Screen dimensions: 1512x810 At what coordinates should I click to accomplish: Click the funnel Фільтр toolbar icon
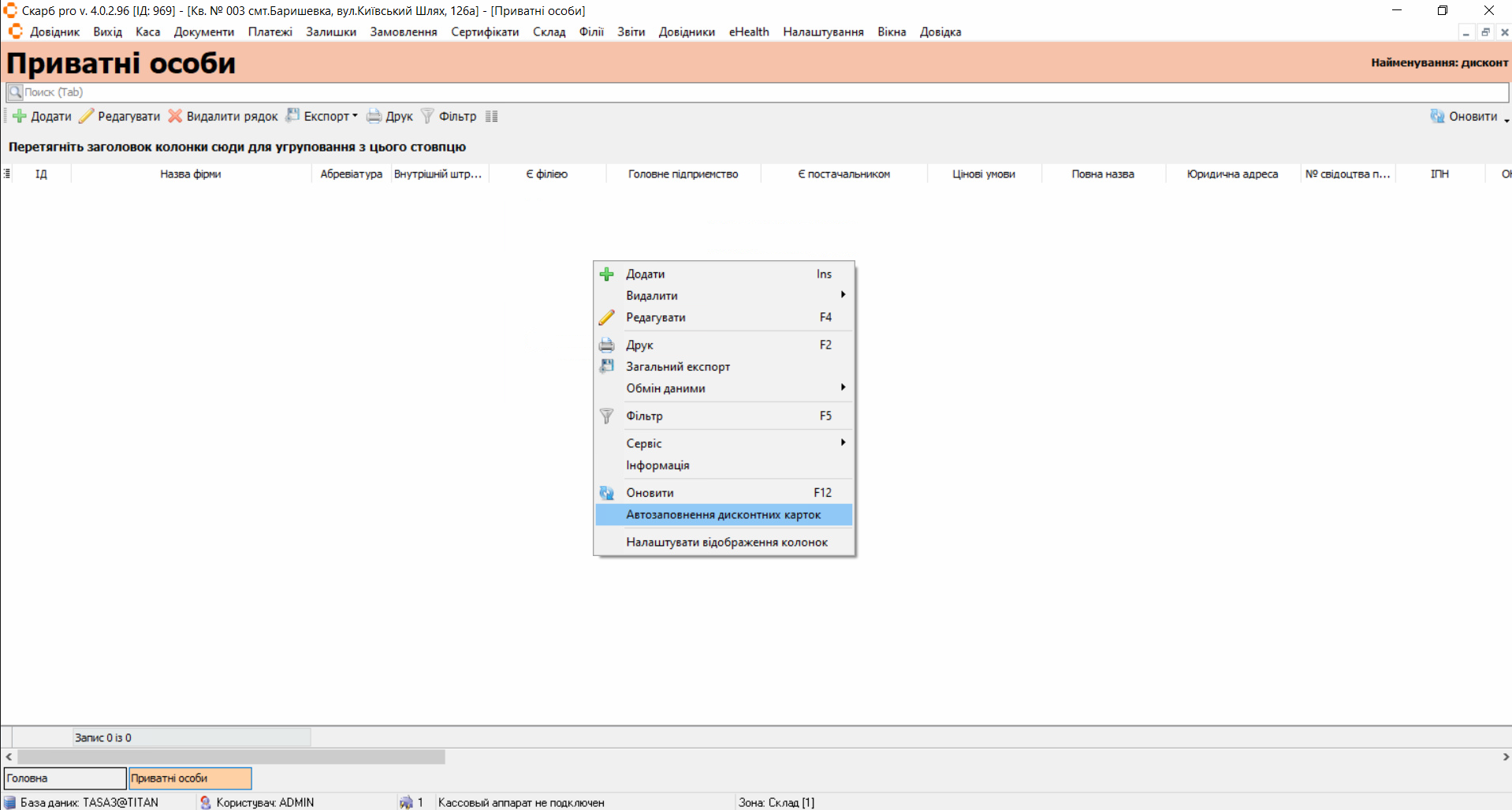pyautogui.click(x=427, y=116)
